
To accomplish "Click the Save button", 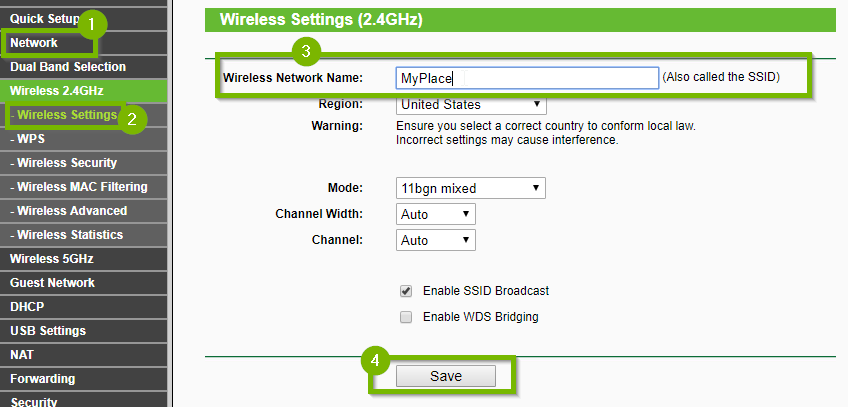I will (x=446, y=376).
